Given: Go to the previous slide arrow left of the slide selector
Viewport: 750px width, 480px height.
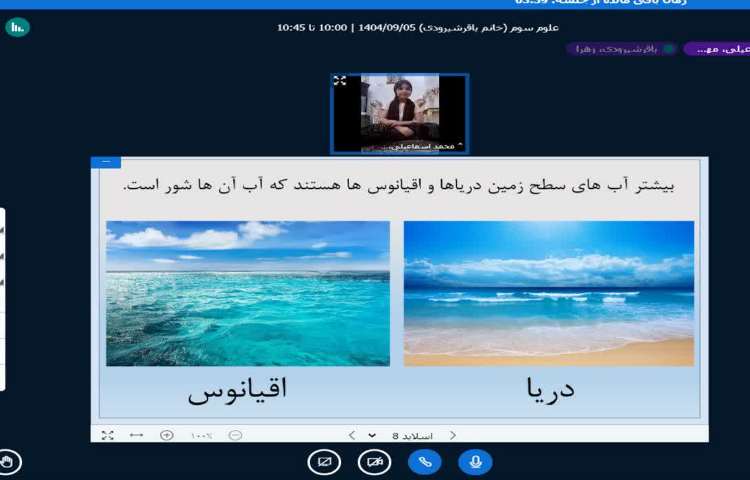Looking at the screenshot, I should [x=352, y=435].
